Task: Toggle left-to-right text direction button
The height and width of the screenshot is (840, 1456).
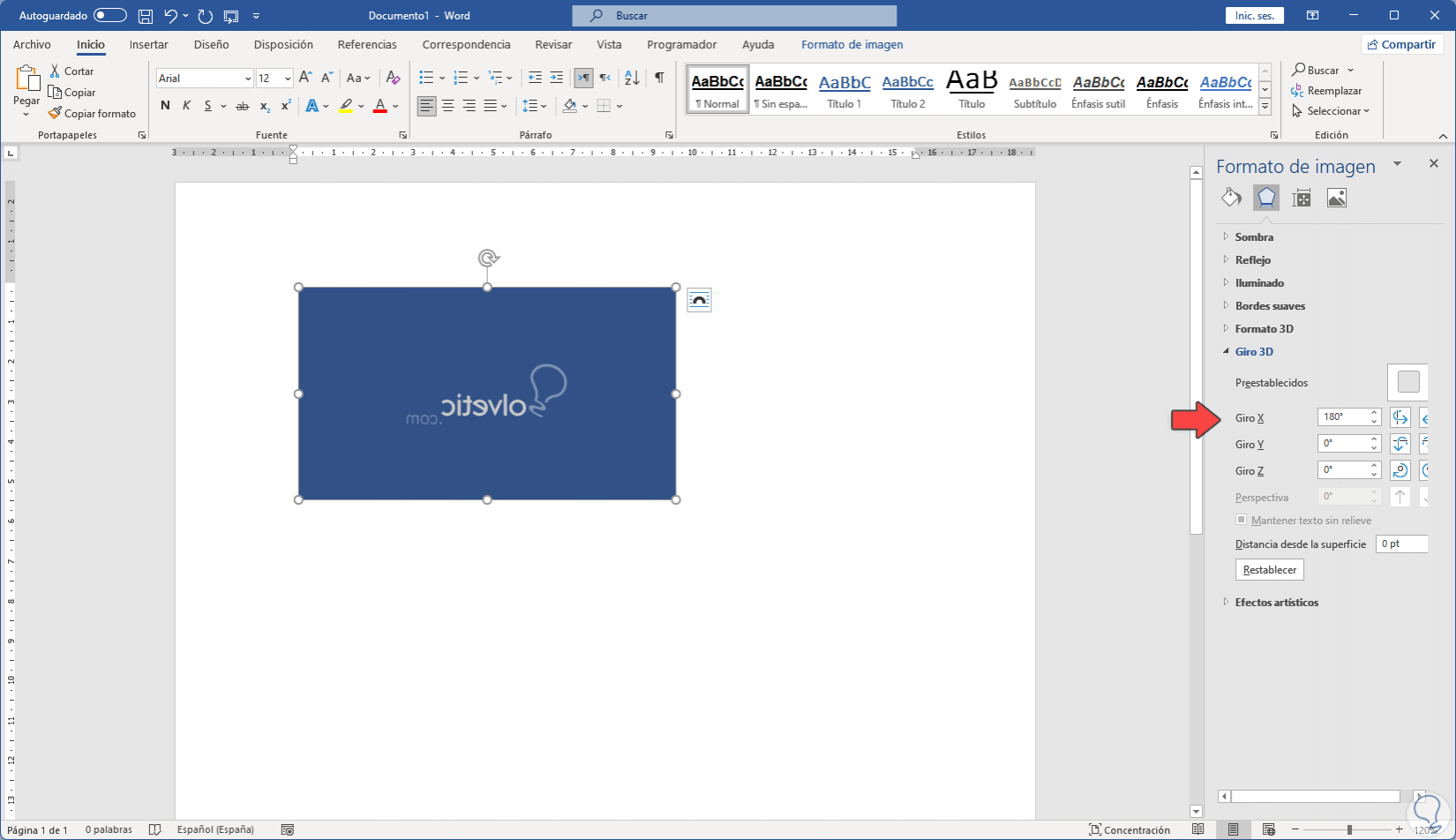Action: pos(583,78)
